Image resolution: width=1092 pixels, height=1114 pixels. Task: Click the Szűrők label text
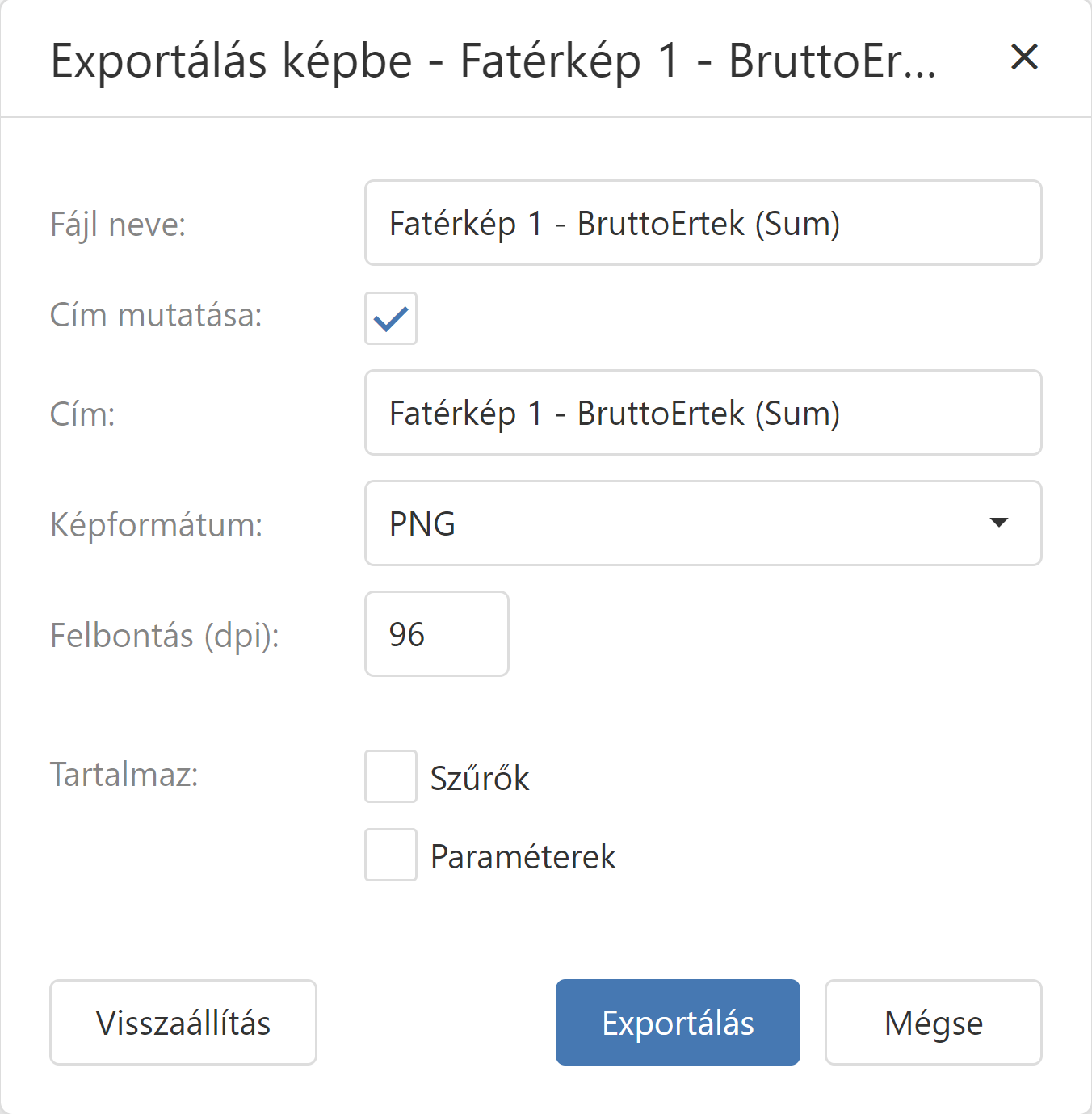(x=480, y=778)
